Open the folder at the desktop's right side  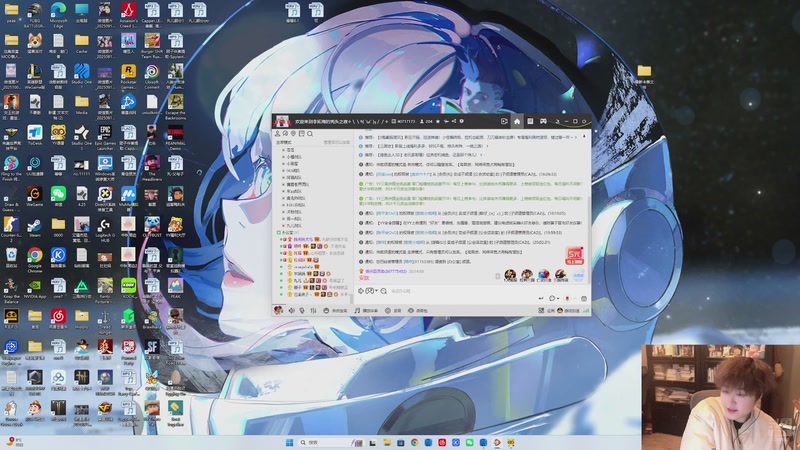pyautogui.click(x=644, y=74)
